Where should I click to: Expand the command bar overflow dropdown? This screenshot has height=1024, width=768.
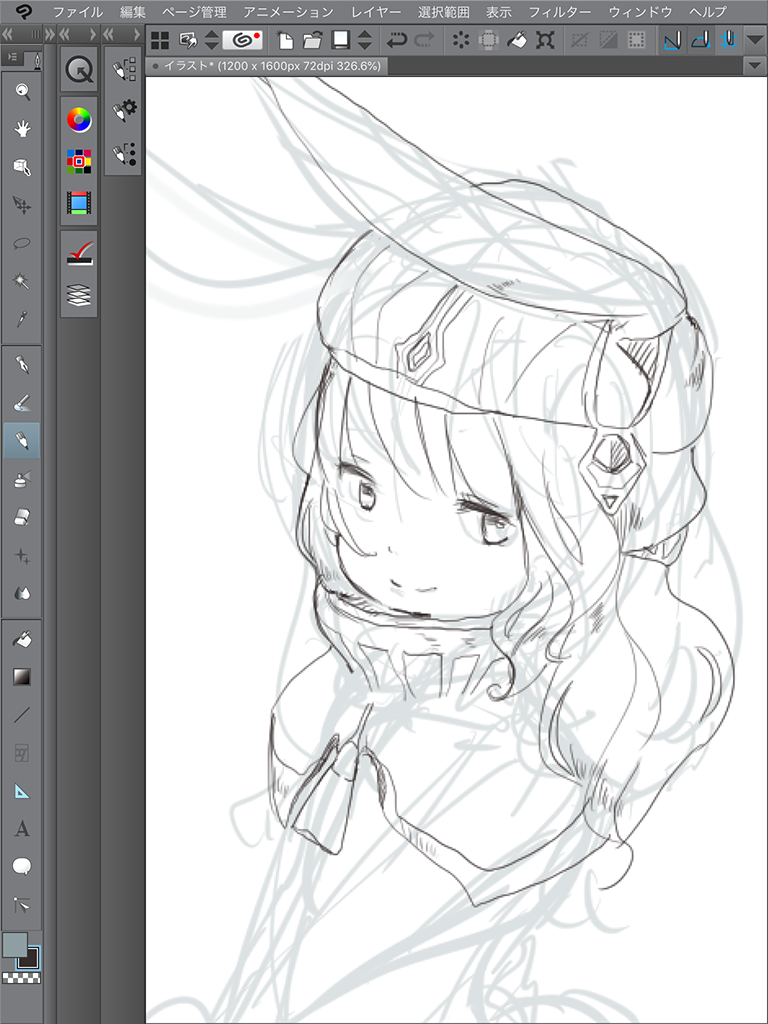pyautogui.click(x=756, y=40)
